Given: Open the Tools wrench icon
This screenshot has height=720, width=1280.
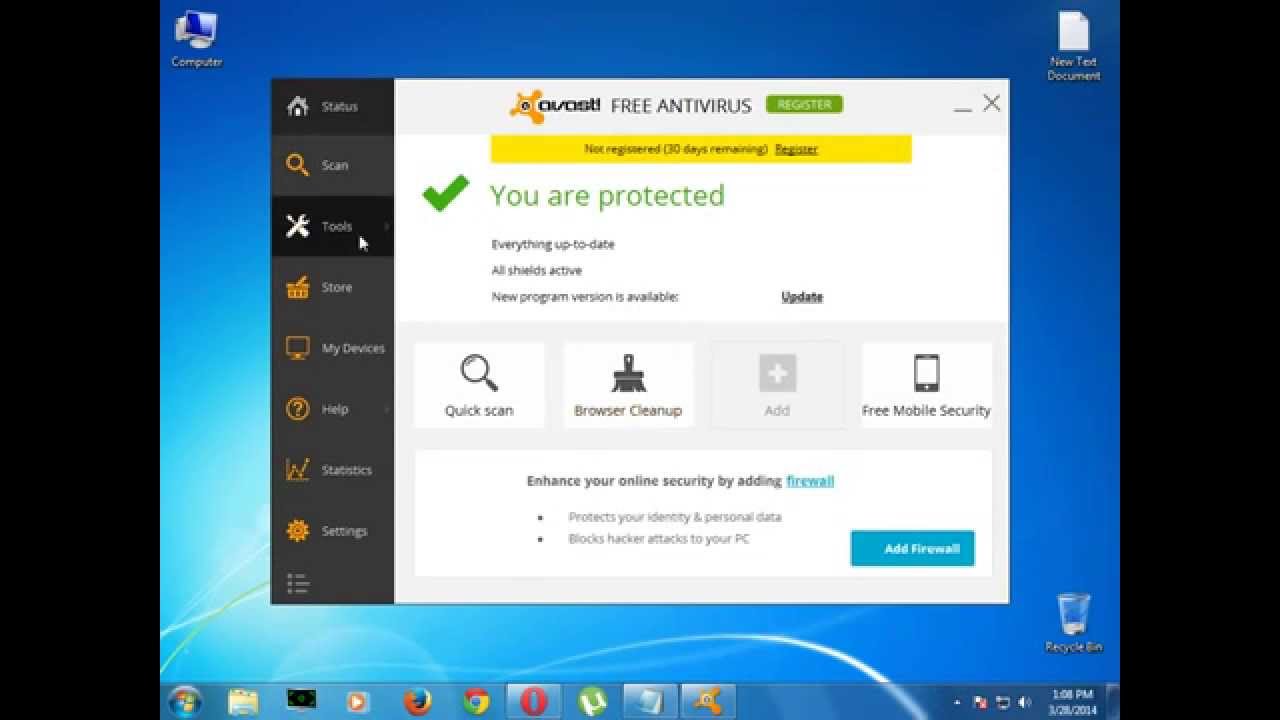Looking at the screenshot, I should [297, 226].
